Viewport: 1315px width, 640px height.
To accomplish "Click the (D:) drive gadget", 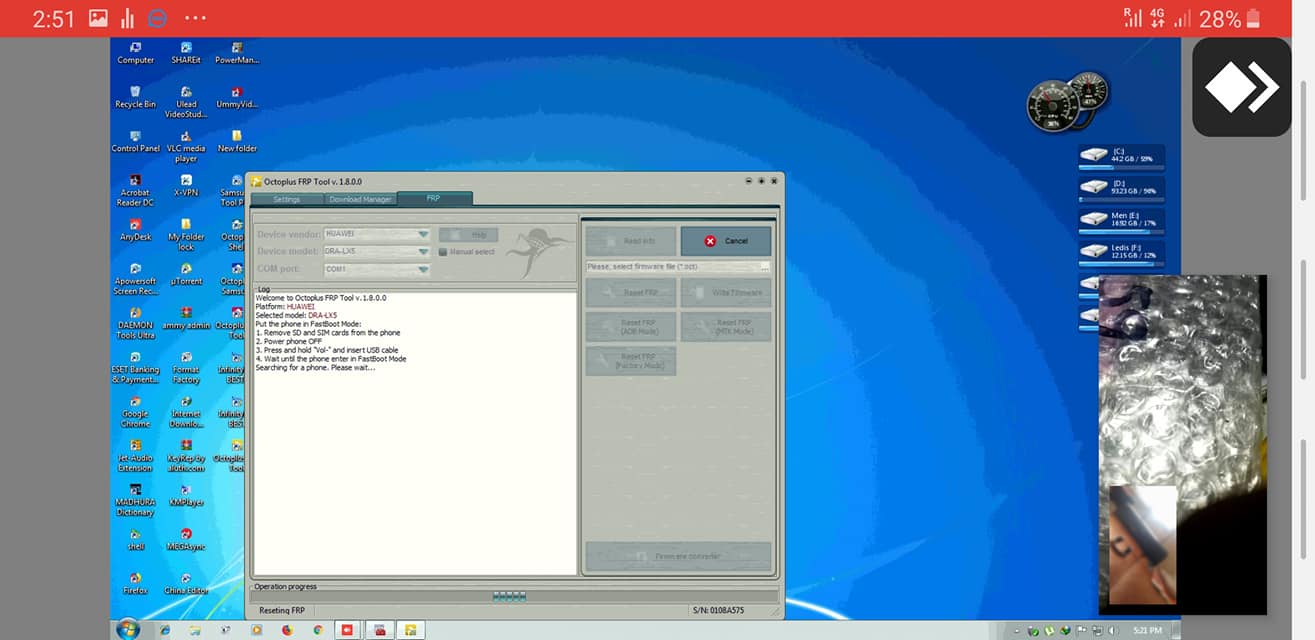I will (1121, 188).
